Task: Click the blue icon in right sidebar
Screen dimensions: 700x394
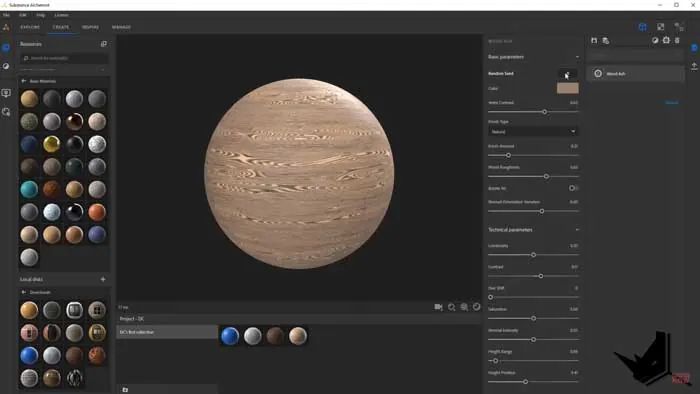Action: [x=694, y=47]
